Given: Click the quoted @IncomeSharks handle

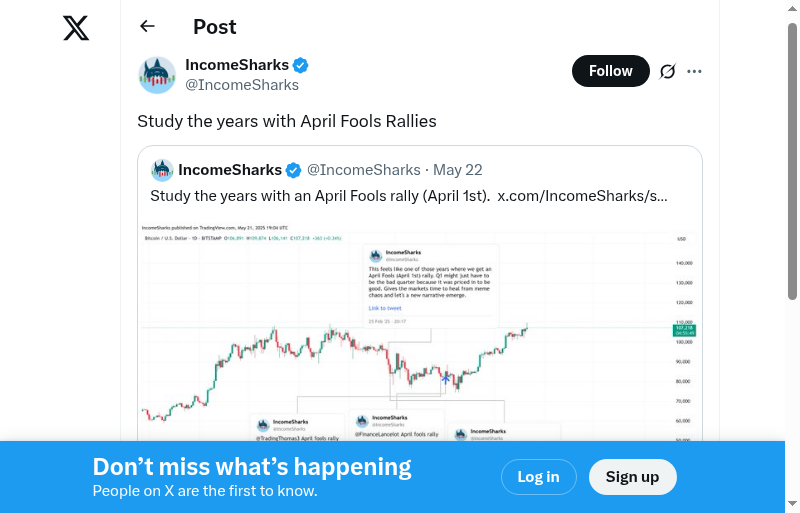Looking at the screenshot, I should pos(363,170).
